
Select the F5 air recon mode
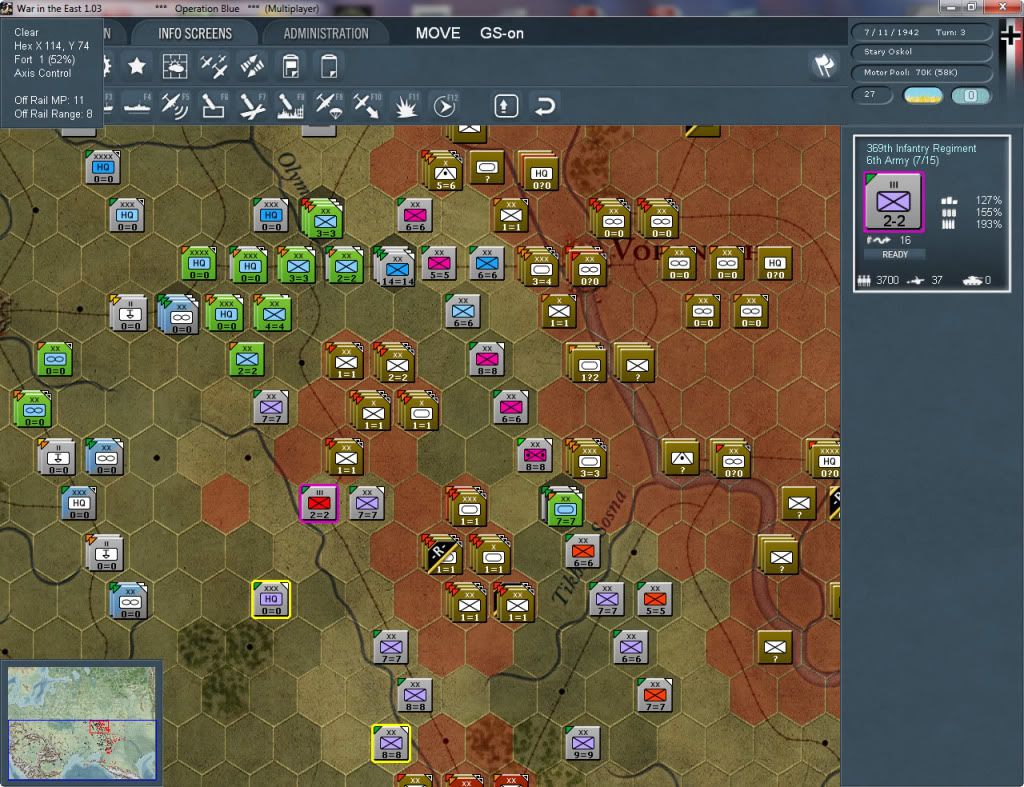[x=175, y=106]
